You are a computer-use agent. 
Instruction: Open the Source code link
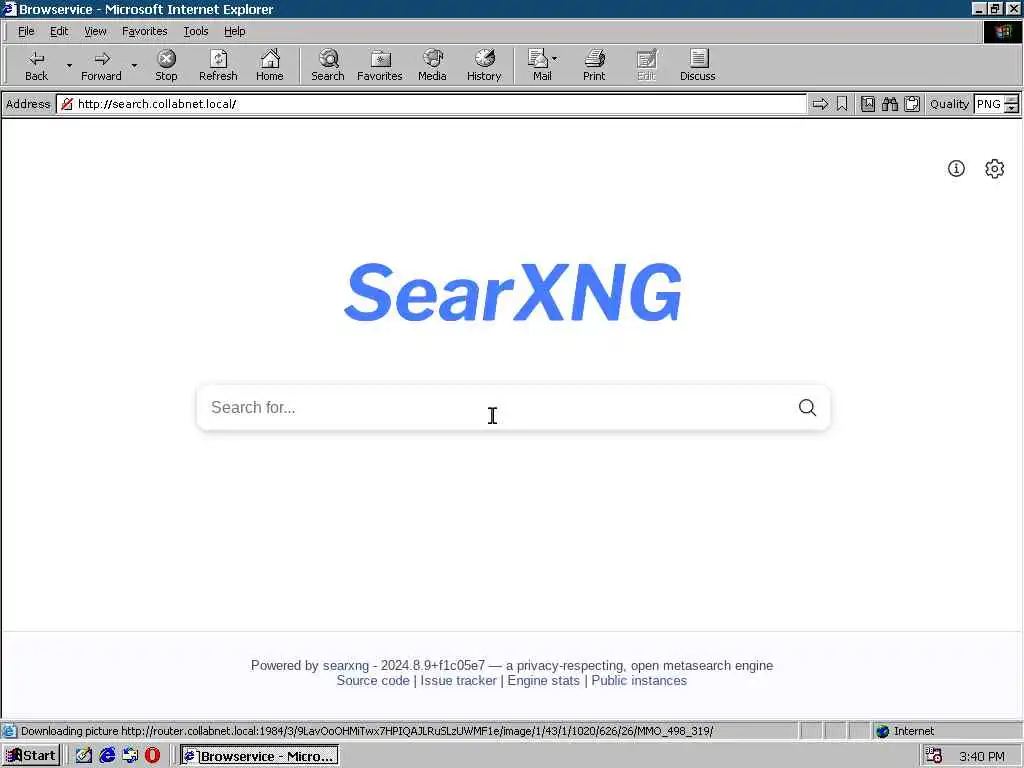[373, 680]
